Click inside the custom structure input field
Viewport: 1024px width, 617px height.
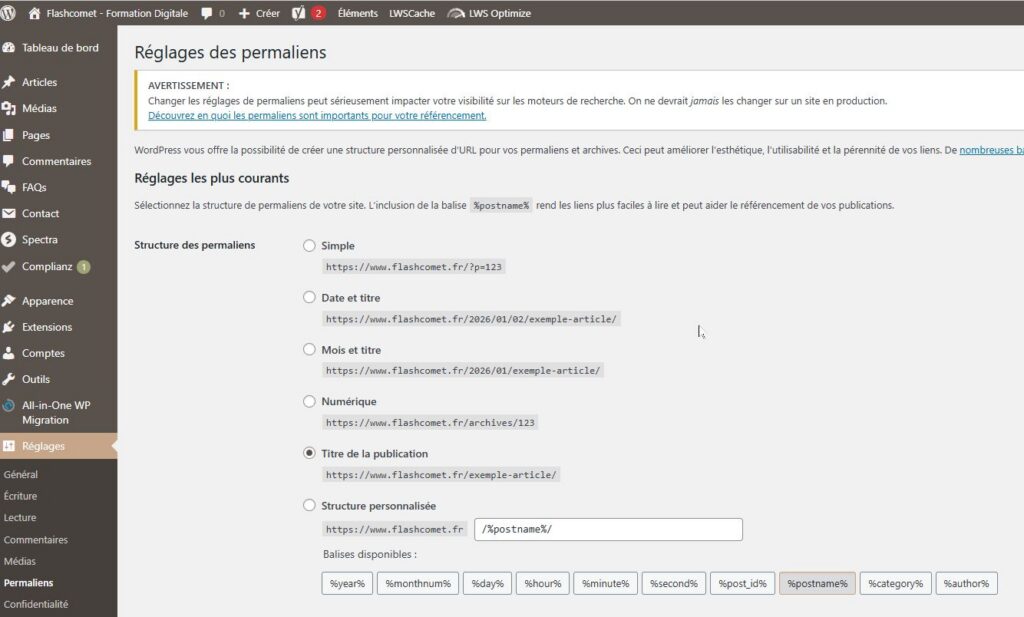608,529
